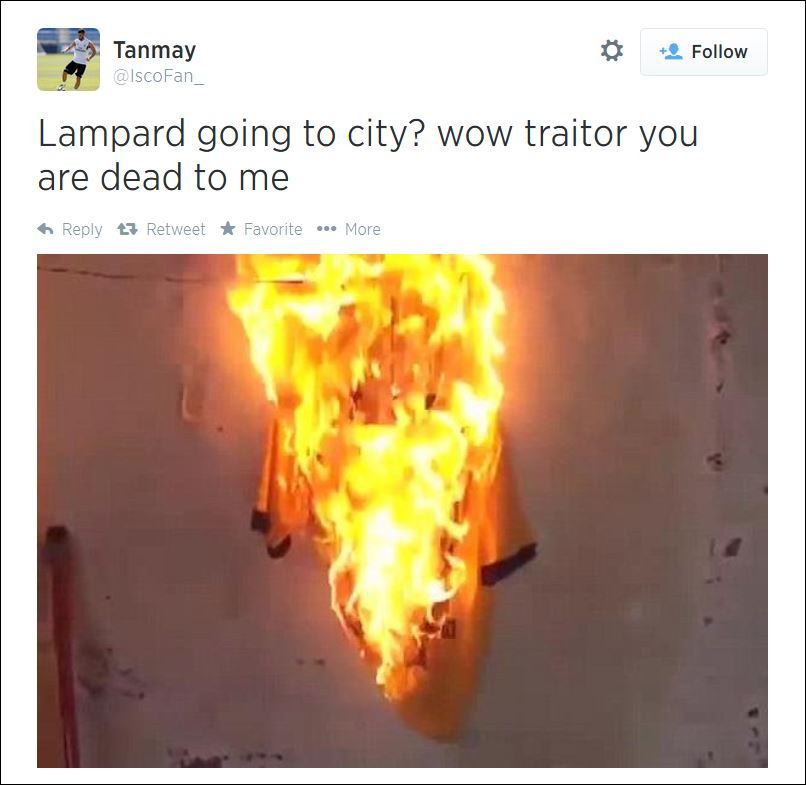Click the three-dot More icon

[326, 229]
